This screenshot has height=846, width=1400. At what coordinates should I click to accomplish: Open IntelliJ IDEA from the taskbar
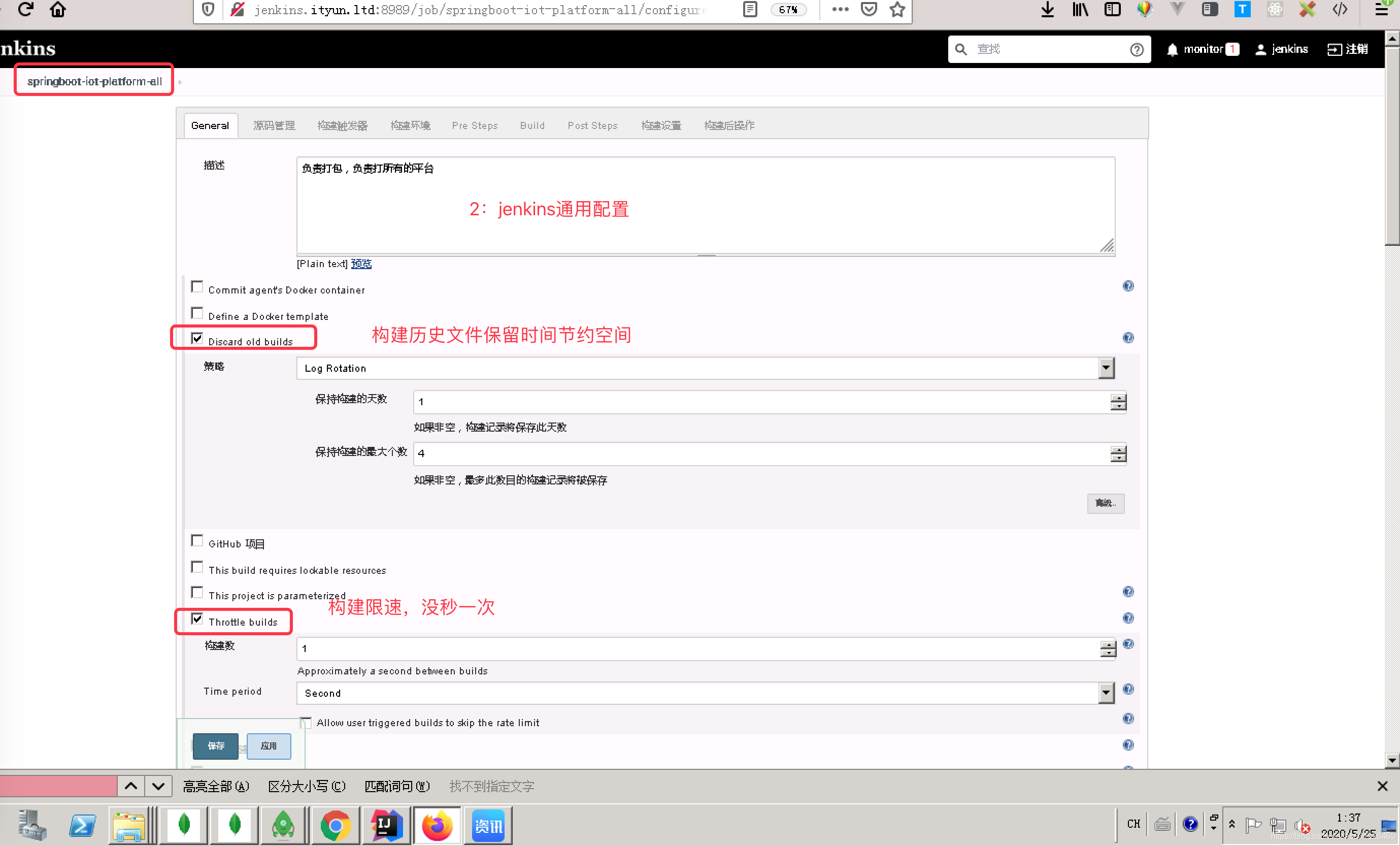(386, 825)
